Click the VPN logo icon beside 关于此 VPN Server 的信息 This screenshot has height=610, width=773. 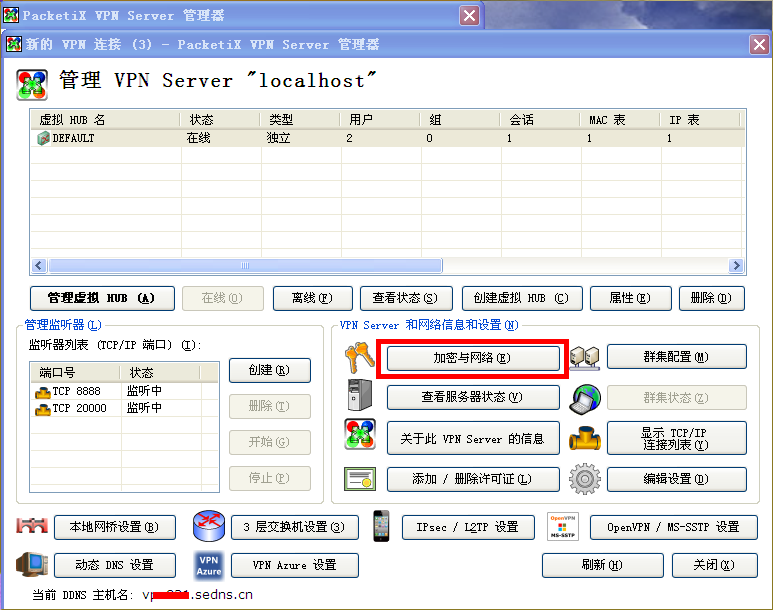click(360, 434)
